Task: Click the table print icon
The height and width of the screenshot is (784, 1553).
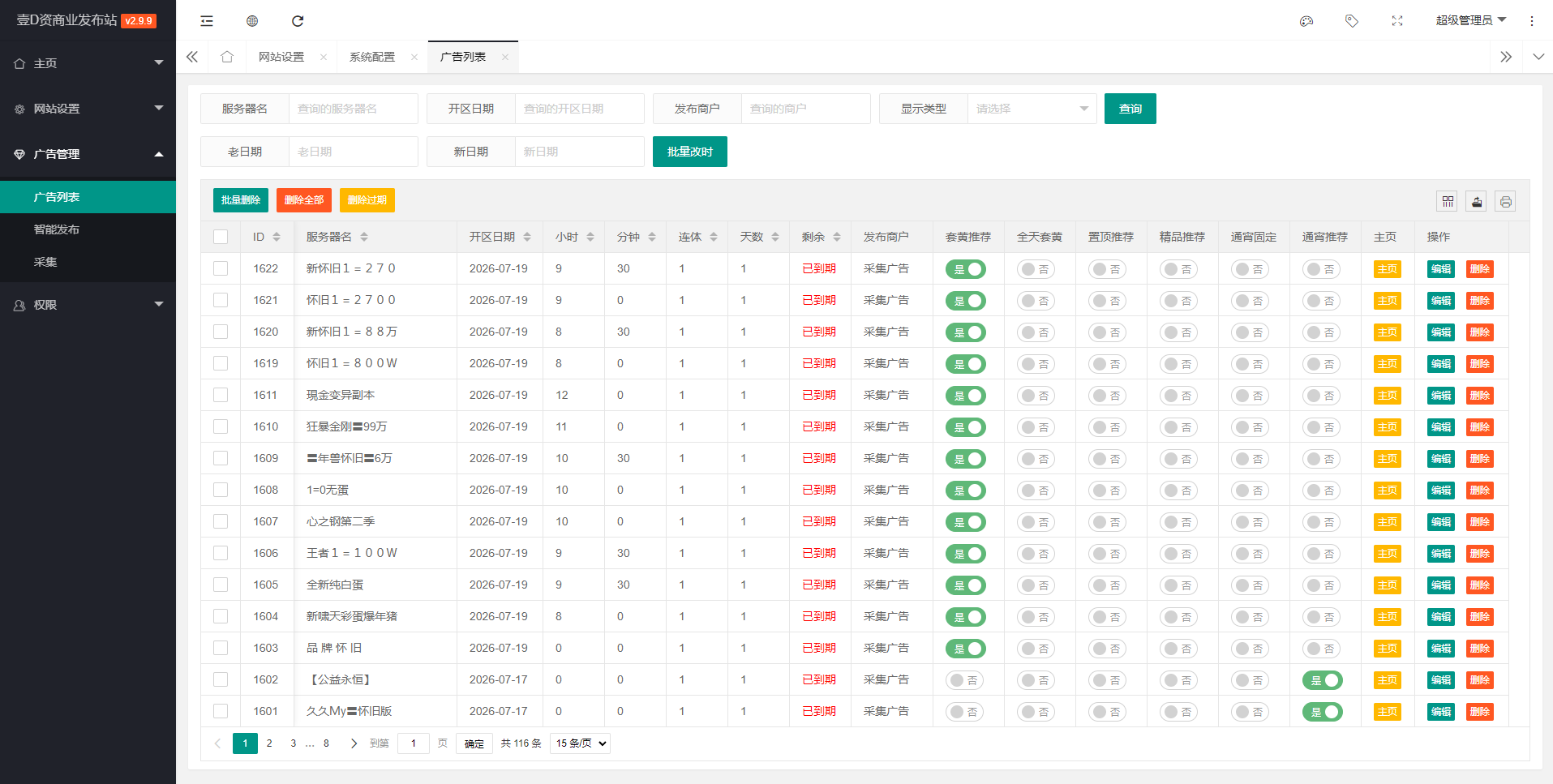Action: click(1506, 201)
